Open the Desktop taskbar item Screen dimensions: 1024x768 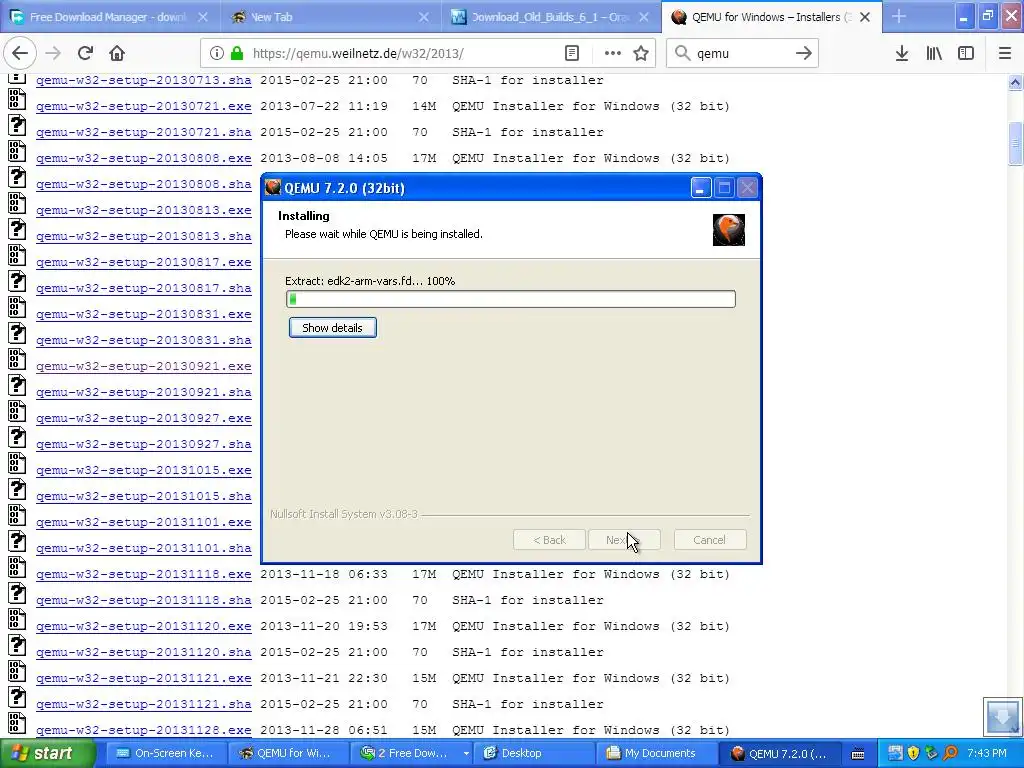click(x=536, y=754)
